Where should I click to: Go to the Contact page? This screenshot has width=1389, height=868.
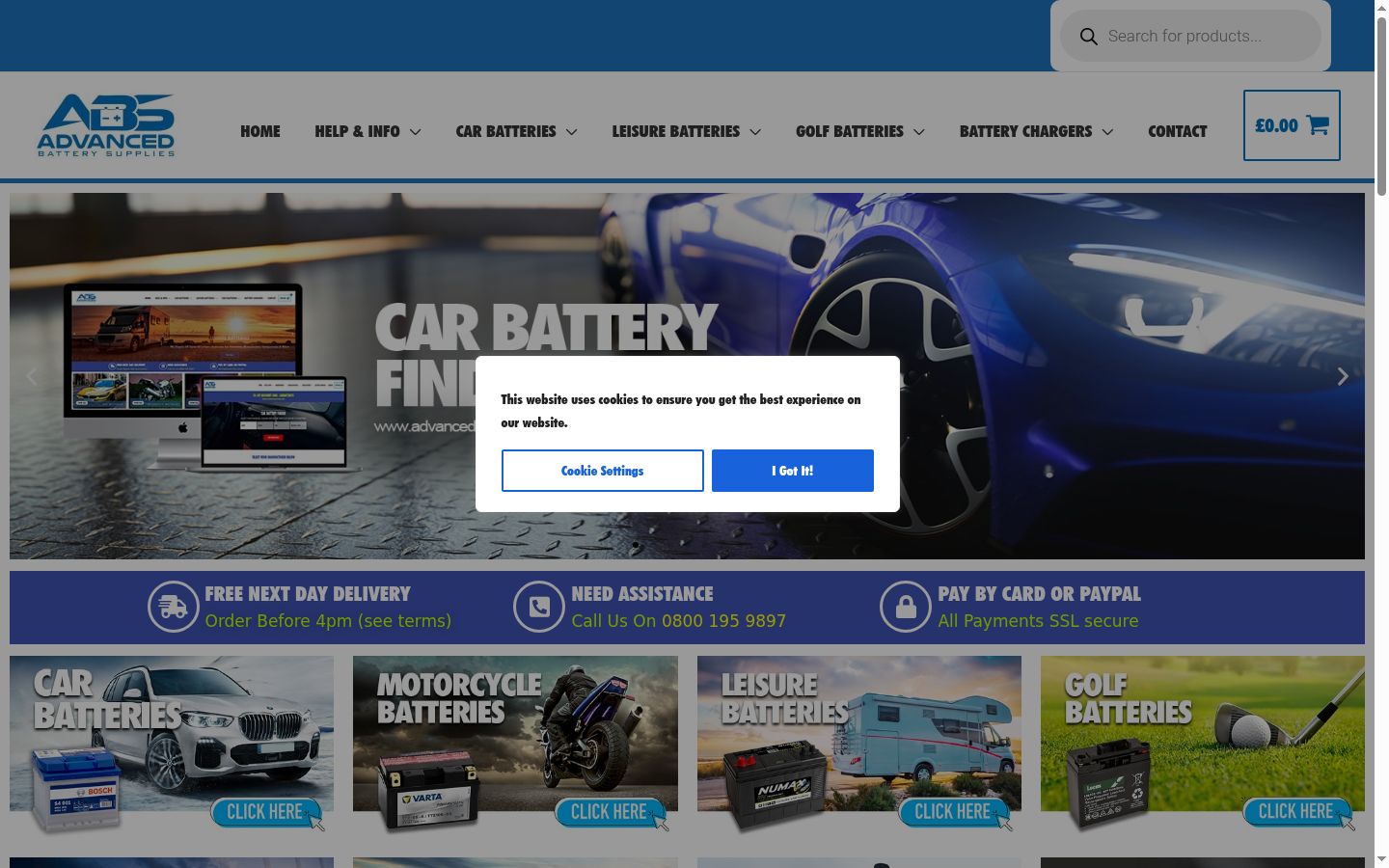1178,131
